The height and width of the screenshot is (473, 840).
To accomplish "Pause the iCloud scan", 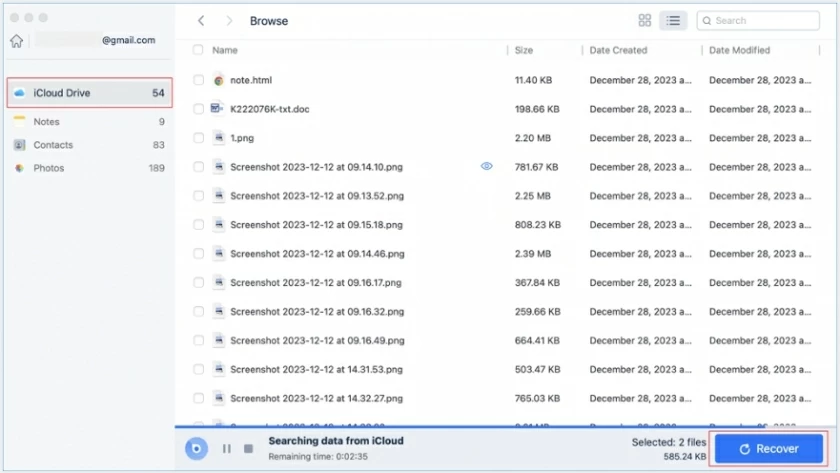I will click(226, 449).
